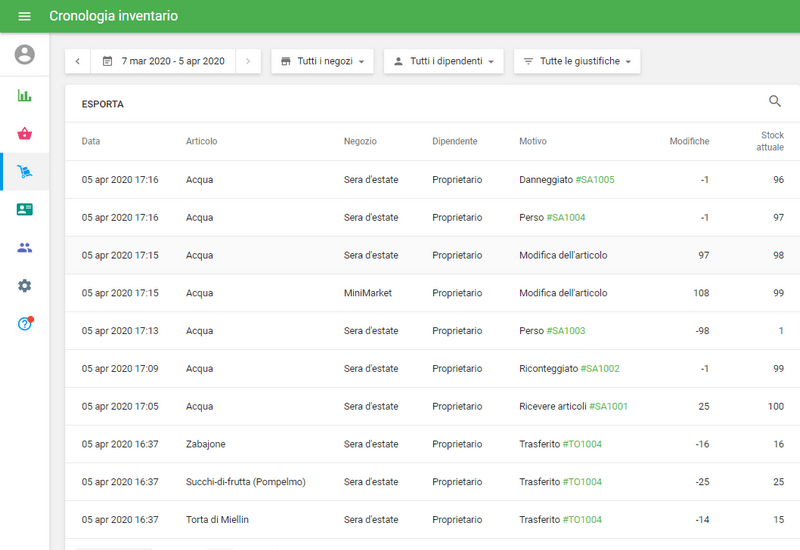800x550 pixels.
Task: Click the user account profile icon
Action: point(24,55)
